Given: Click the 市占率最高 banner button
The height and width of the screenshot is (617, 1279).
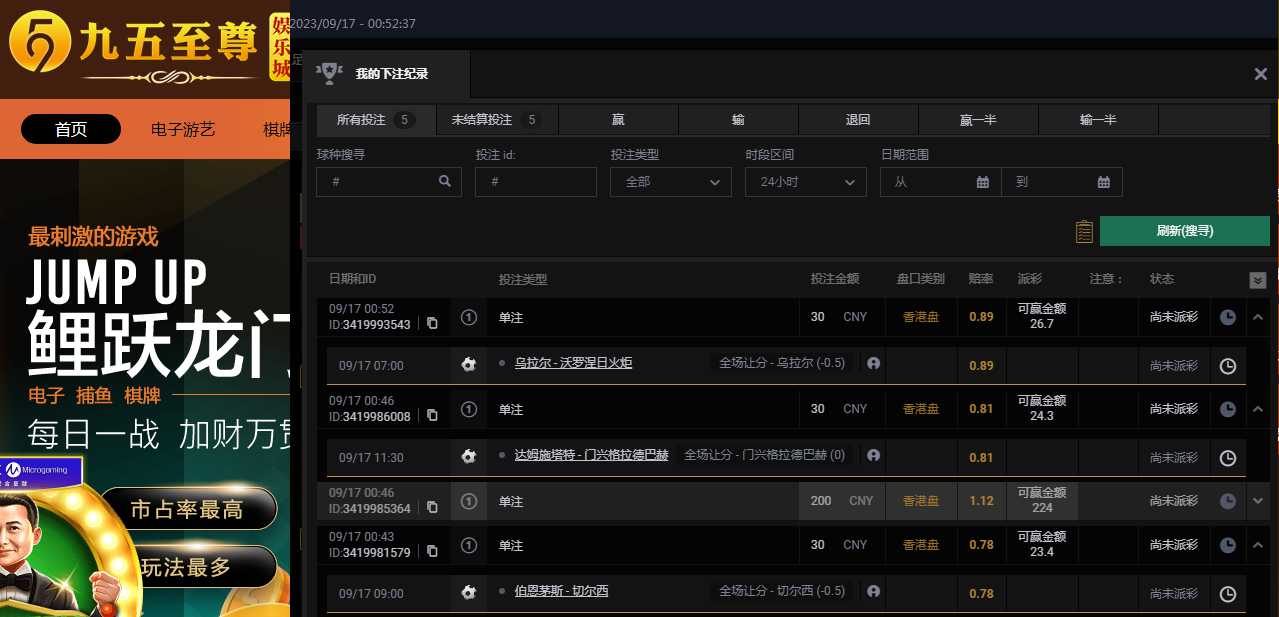Looking at the screenshot, I should [x=187, y=509].
